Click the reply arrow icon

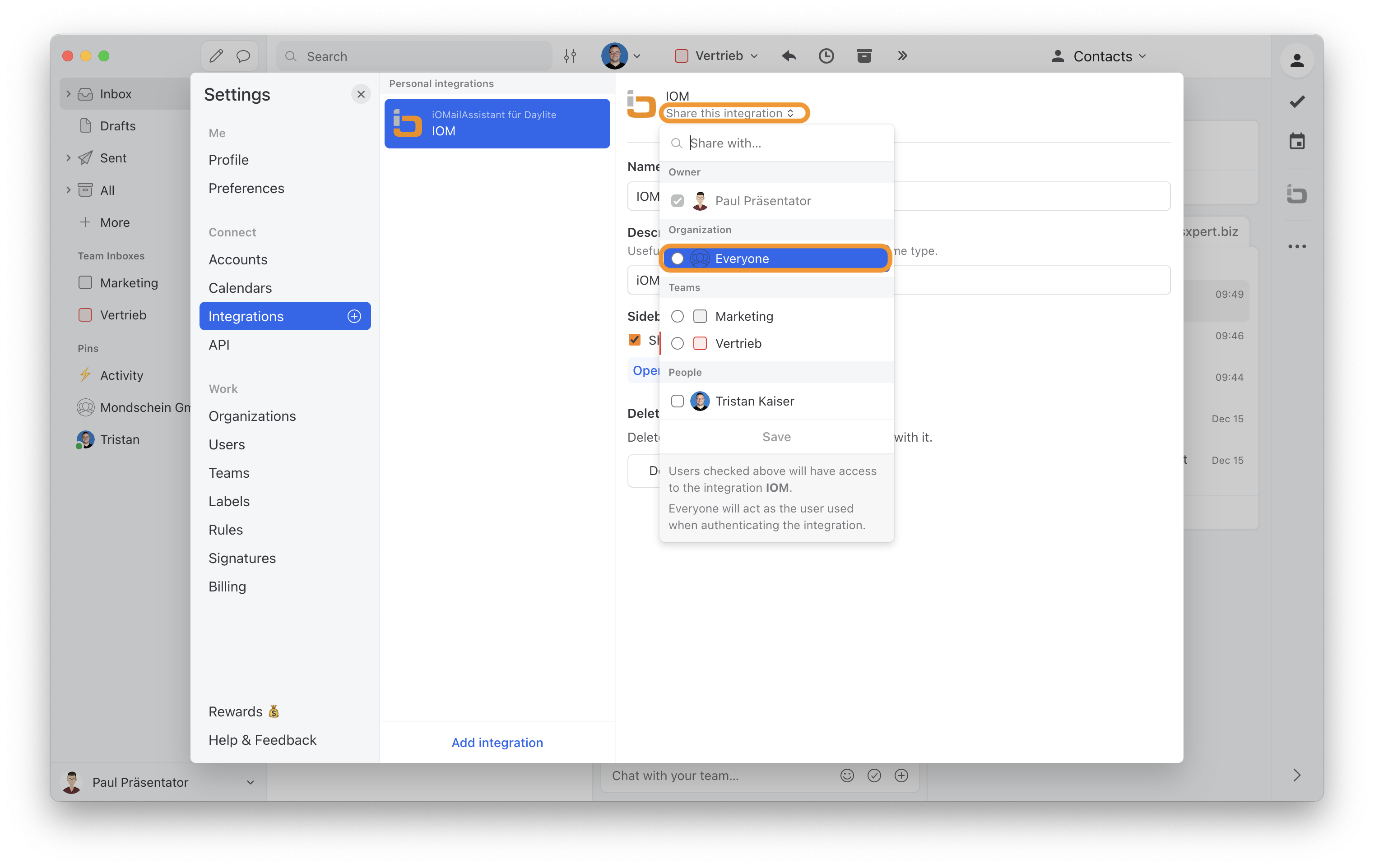click(x=789, y=56)
